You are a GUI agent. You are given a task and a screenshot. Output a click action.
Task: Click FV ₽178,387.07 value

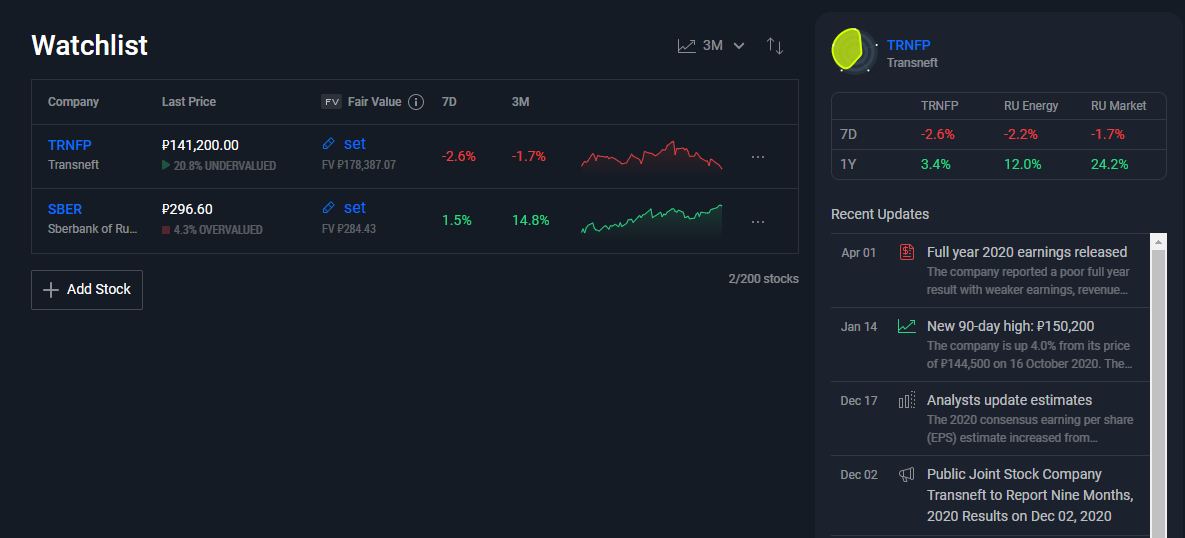tap(359, 164)
